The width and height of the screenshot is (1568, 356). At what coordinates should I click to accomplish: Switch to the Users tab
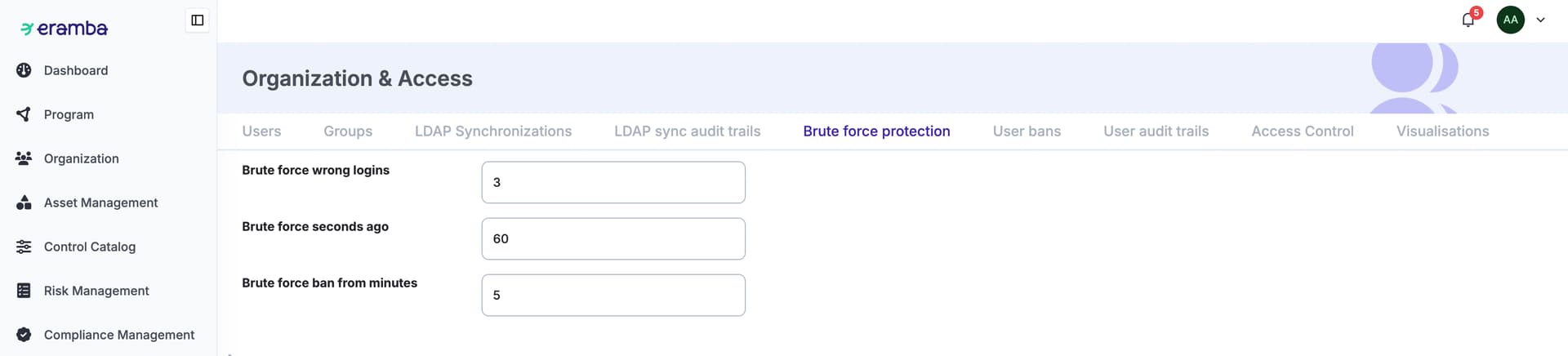(x=261, y=131)
